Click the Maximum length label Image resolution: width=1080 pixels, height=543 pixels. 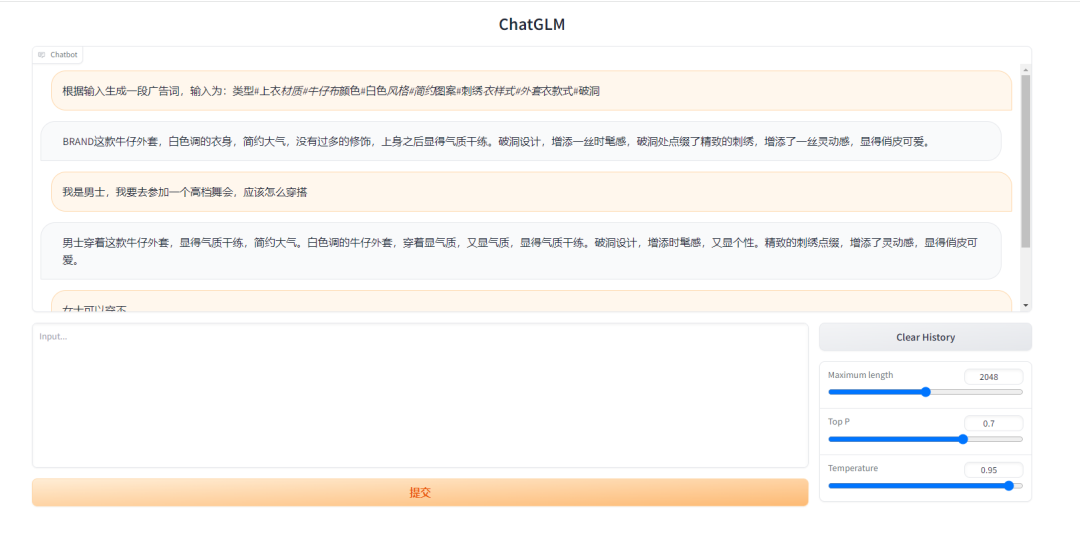(860, 375)
